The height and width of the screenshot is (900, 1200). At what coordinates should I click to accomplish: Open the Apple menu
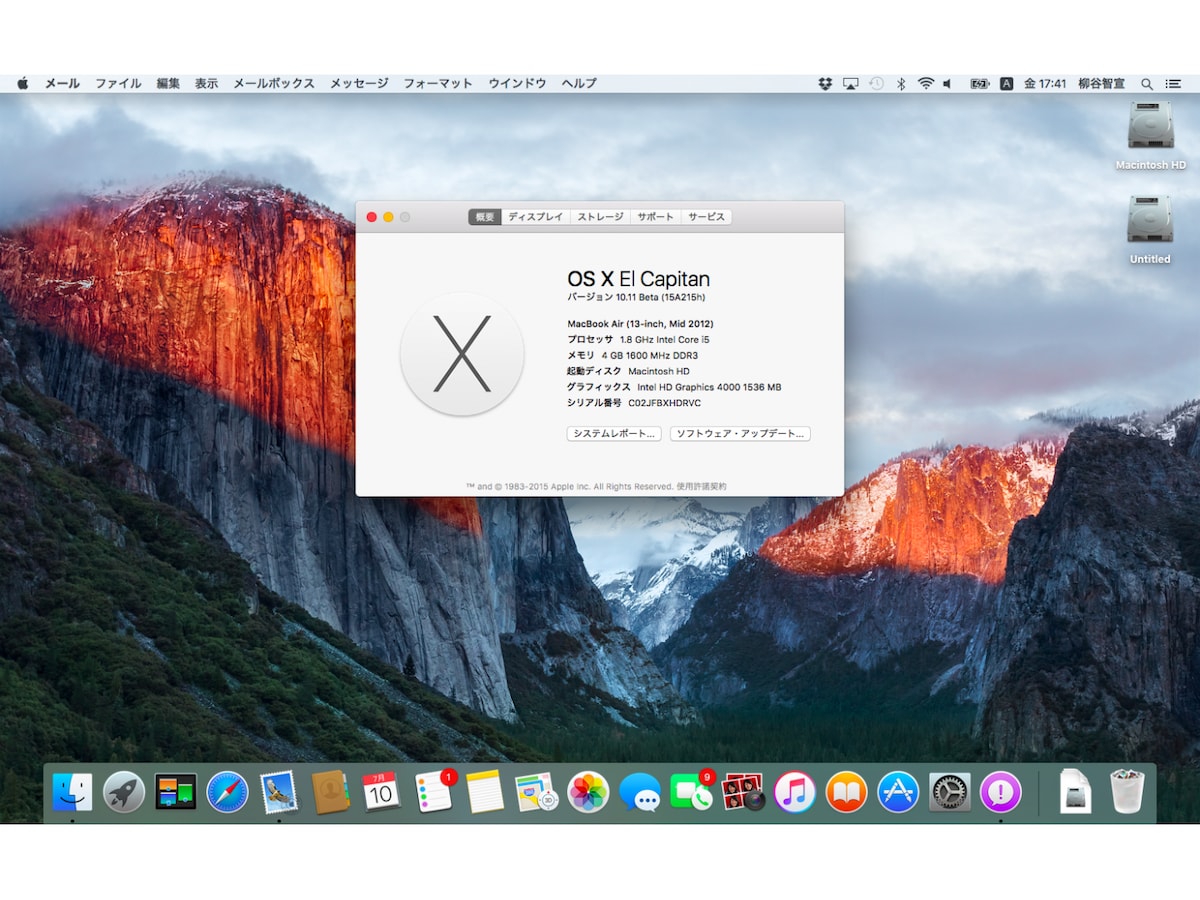pos(23,84)
